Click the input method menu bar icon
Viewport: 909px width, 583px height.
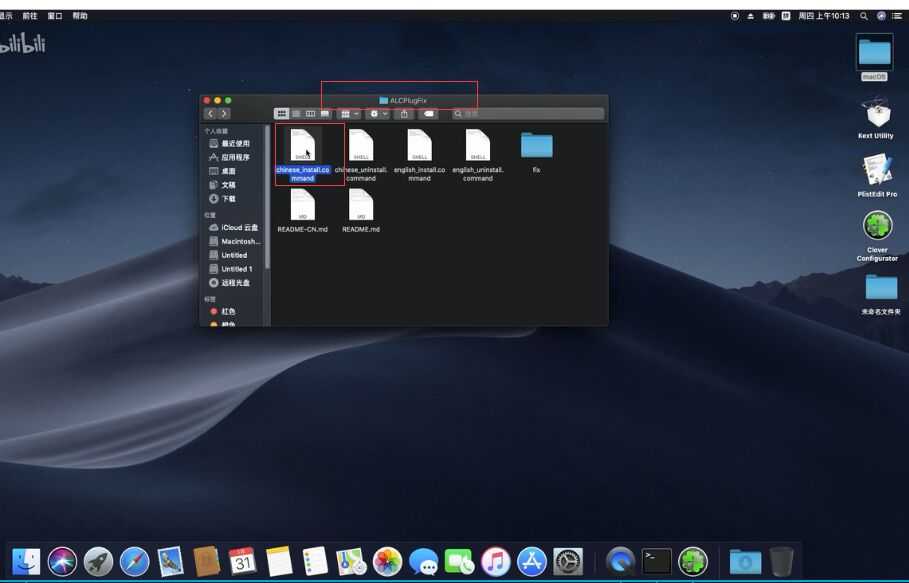point(786,16)
